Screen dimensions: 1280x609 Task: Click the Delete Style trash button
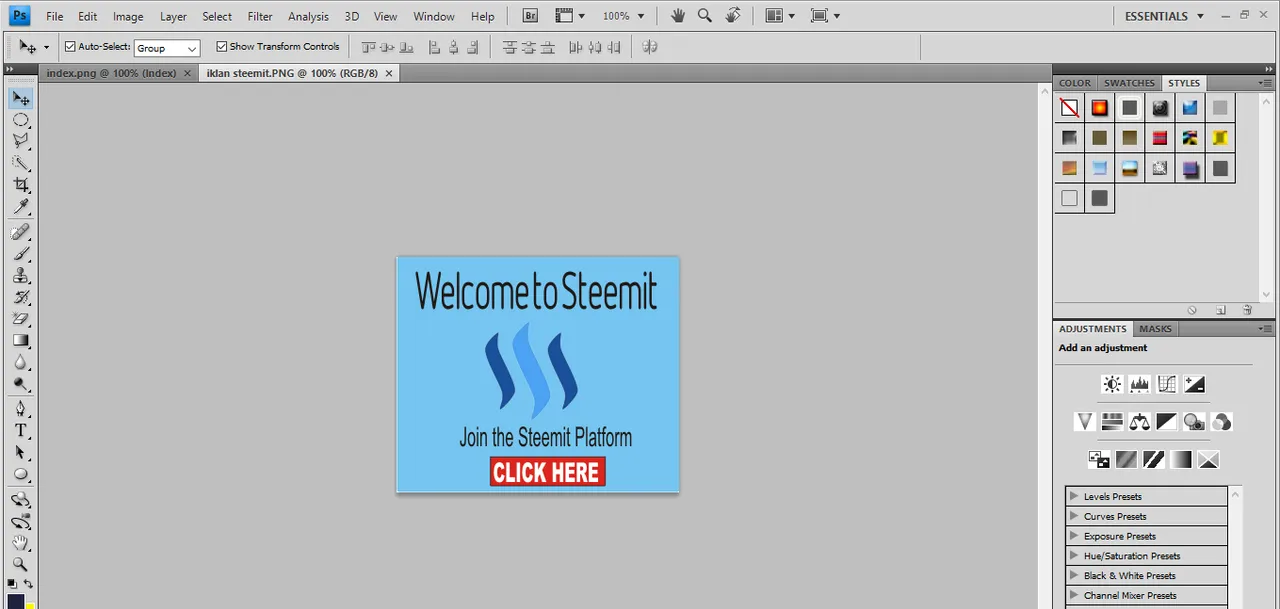(x=1247, y=310)
